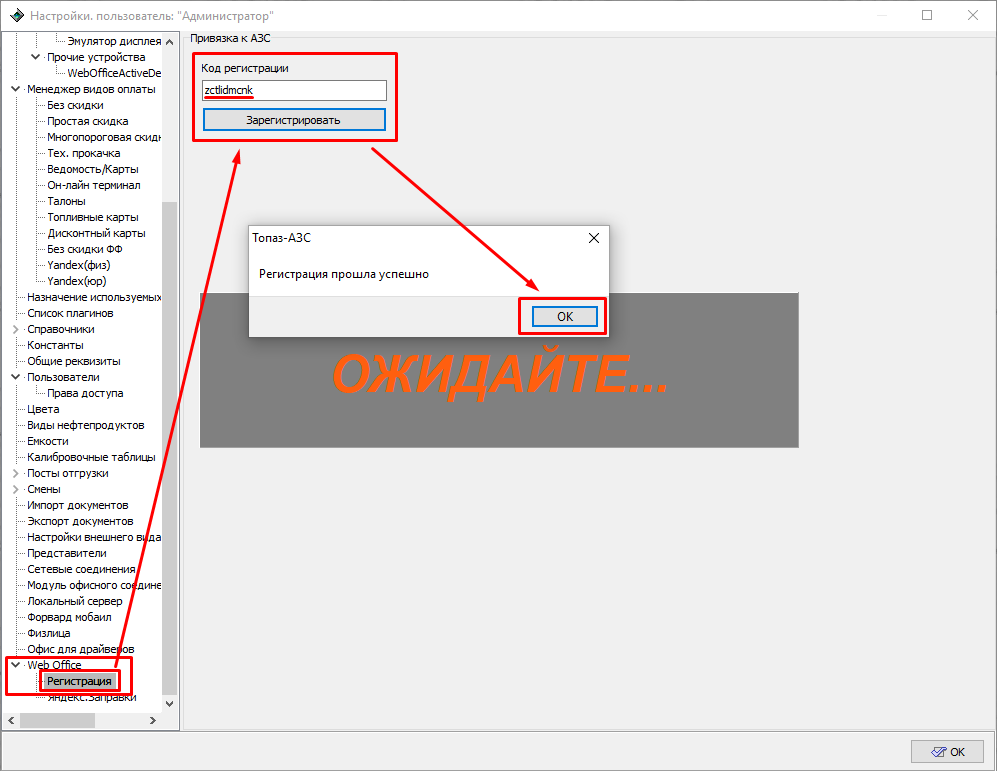Open Офис для драйверов item

point(81,649)
